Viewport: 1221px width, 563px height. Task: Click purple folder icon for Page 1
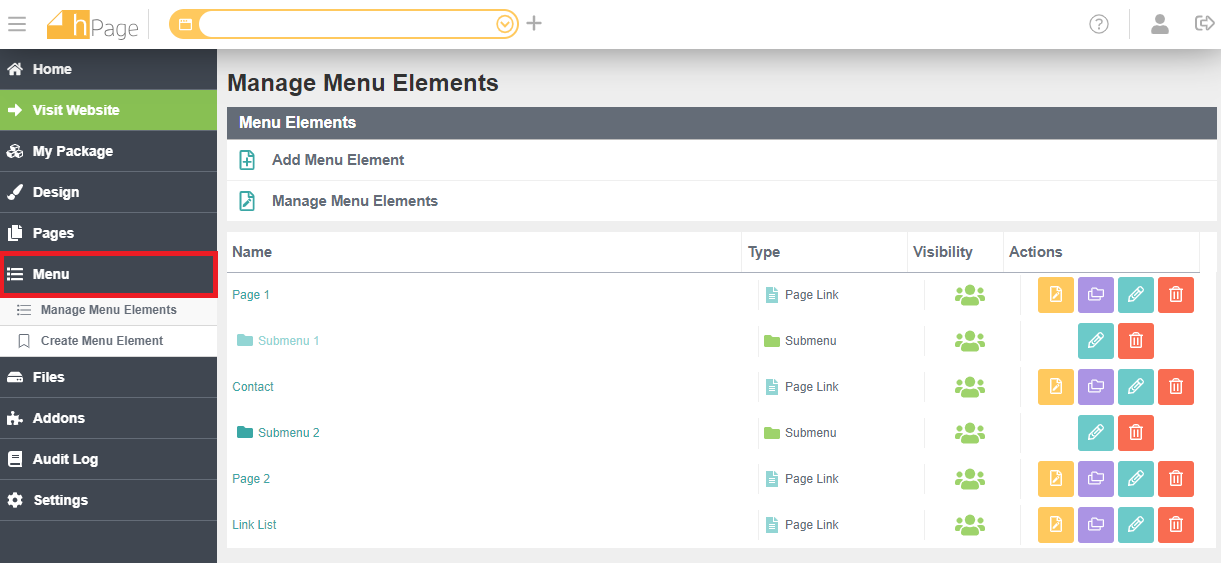[x=1096, y=295]
